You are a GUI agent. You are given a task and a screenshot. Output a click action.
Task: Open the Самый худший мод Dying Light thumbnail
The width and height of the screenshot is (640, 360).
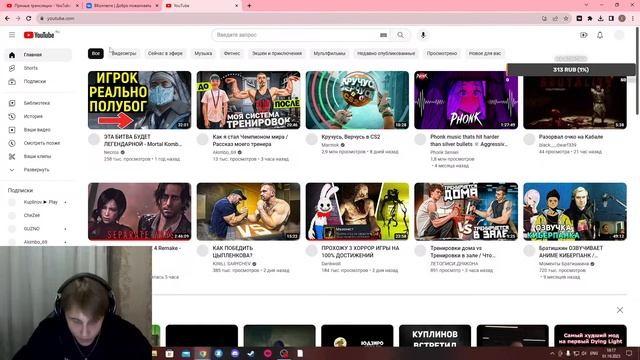tap(590, 336)
